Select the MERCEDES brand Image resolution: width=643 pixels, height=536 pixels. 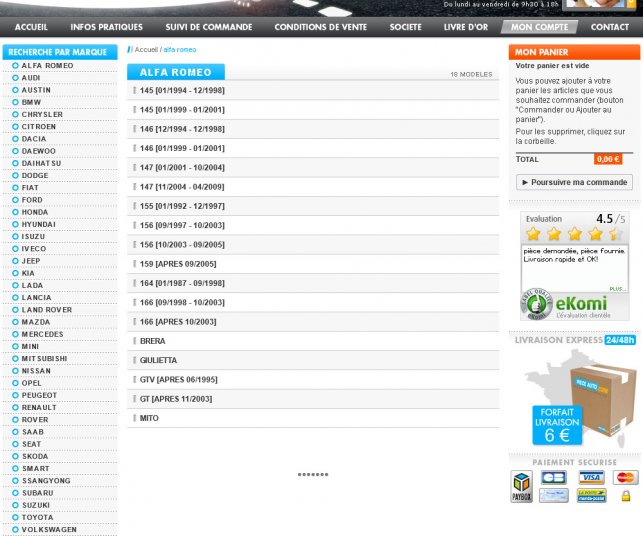pos(42,334)
